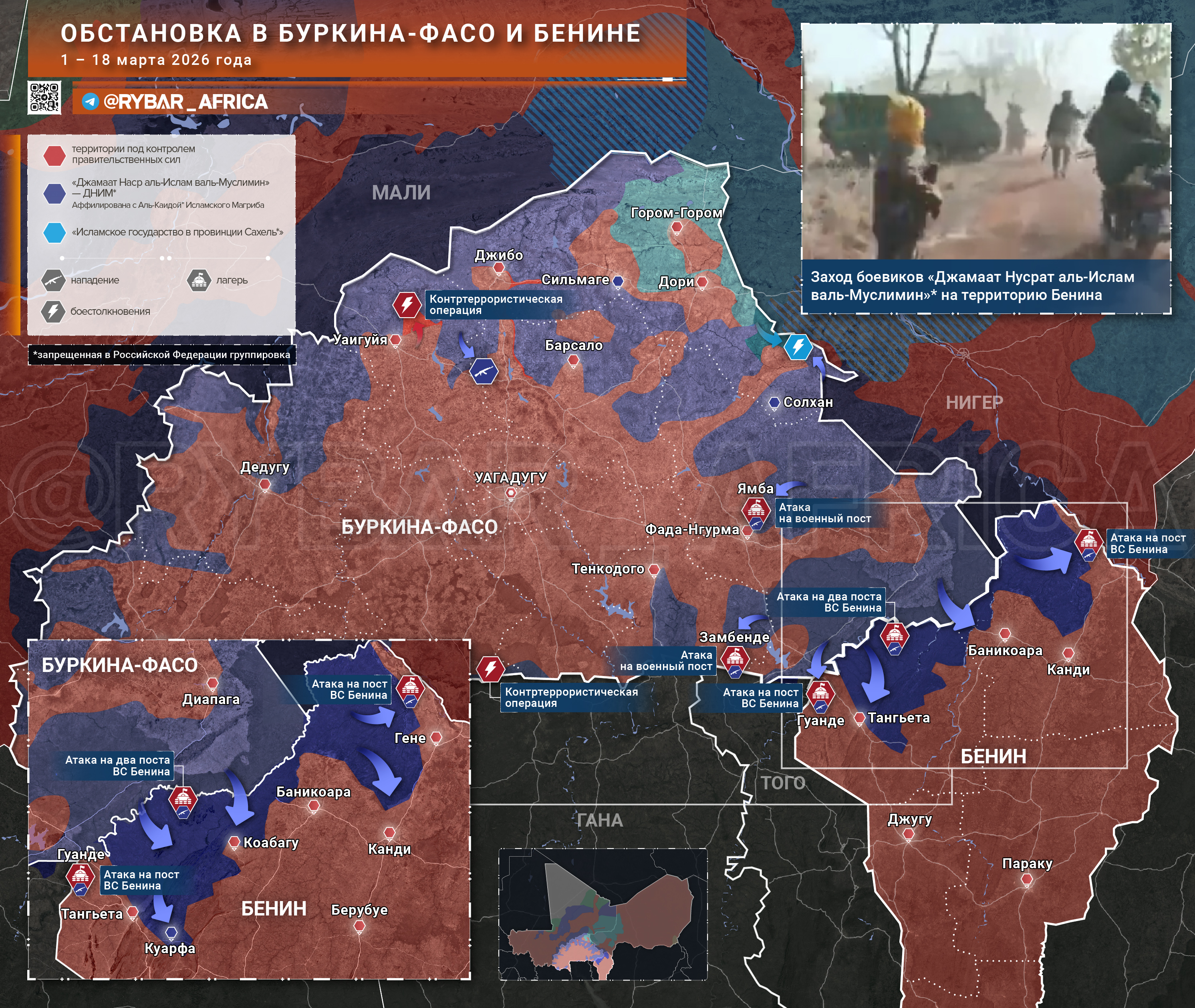Click the Telegram logo beside @RYBAR_AFRICA
Viewport: 1195px width, 1008px height.
[90, 102]
